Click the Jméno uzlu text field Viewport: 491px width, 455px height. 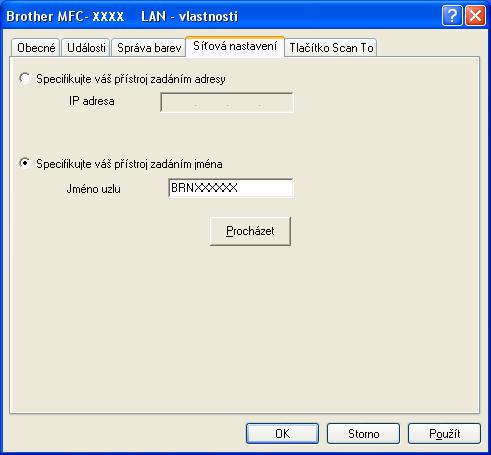[231, 188]
